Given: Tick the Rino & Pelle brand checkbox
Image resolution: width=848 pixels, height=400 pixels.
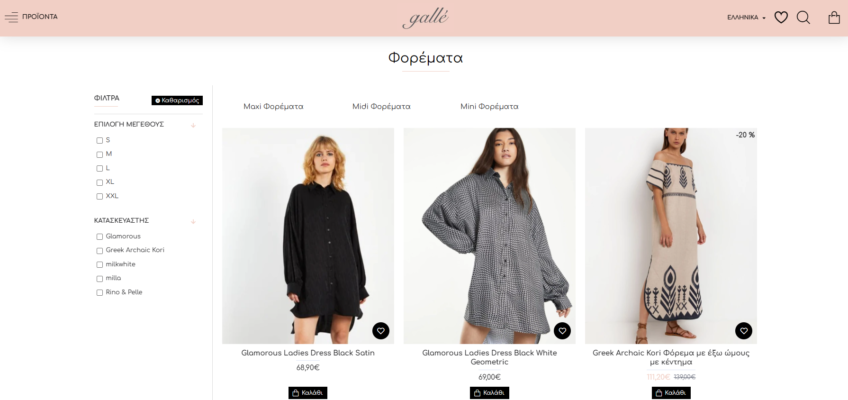Looking at the screenshot, I should [x=100, y=293].
